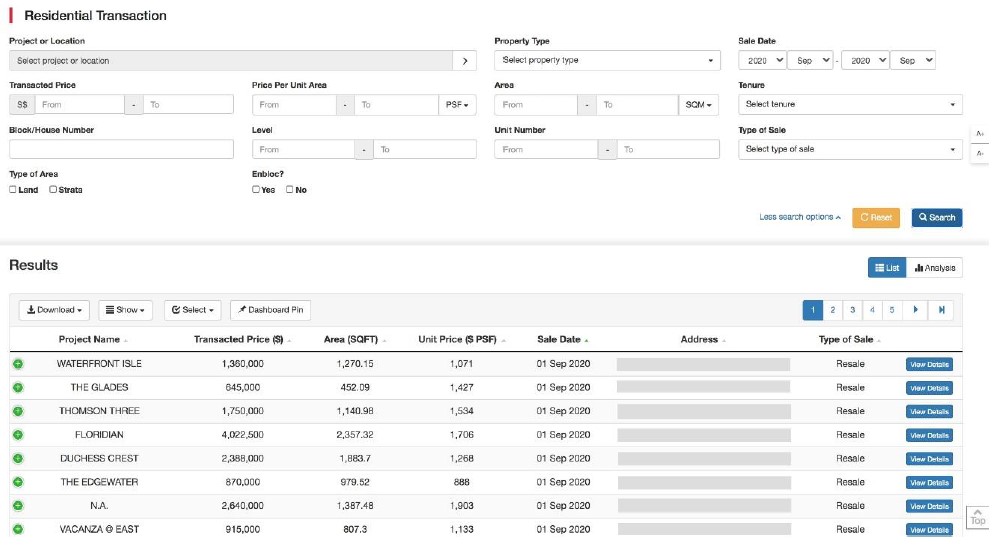Screen dimensions: 993x546
Task: View Details for WATERFRONT ISLE
Action: [x=929, y=364]
